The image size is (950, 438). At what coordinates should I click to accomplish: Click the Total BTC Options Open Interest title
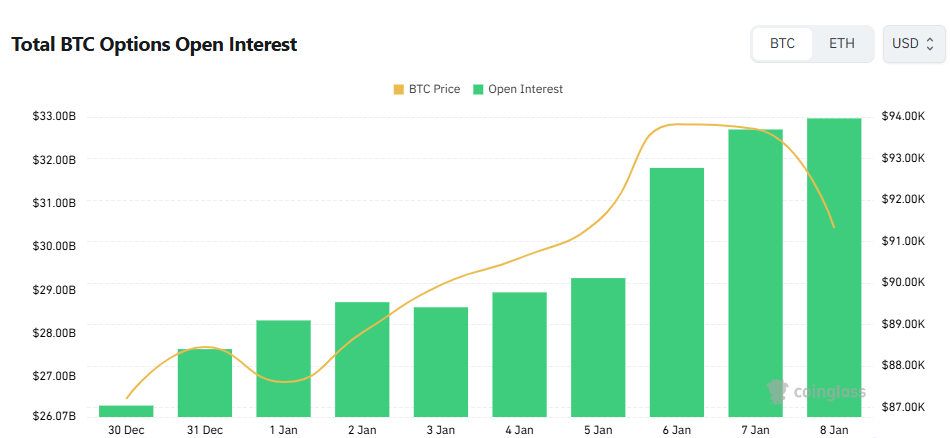point(154,45)
